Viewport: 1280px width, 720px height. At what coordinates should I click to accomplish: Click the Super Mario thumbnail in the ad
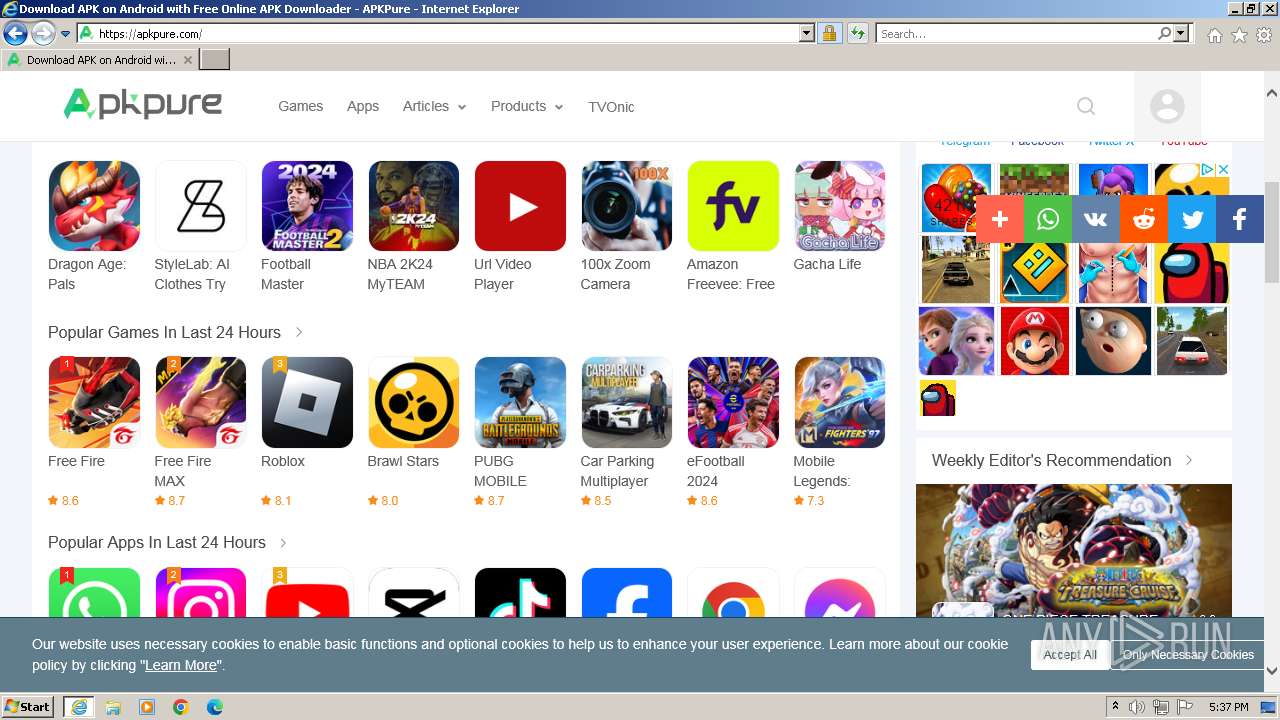(1035, 341)
